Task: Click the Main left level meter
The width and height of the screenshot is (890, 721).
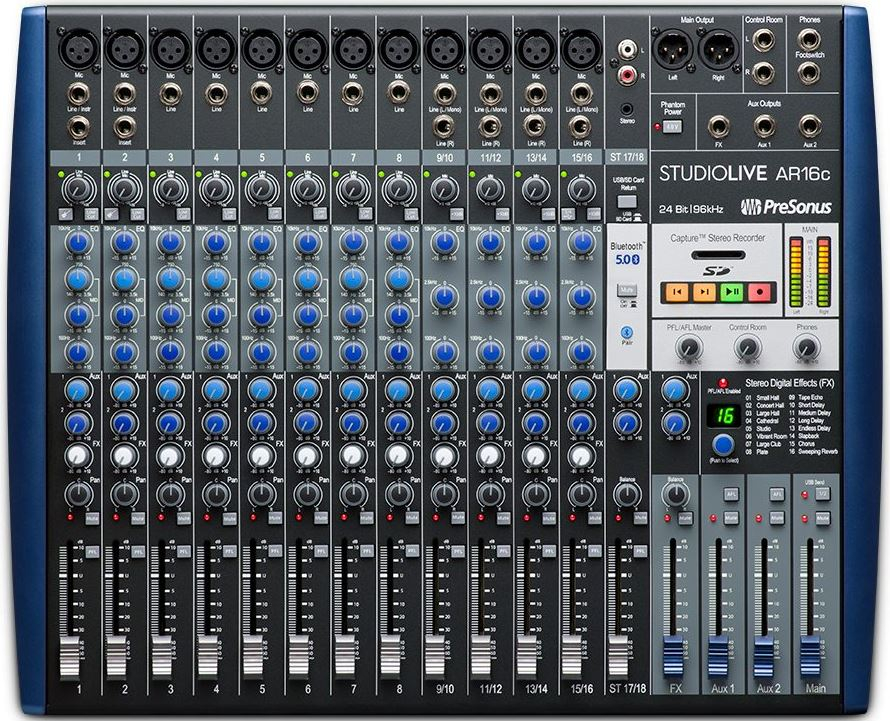Action: (x=796, y=273)
